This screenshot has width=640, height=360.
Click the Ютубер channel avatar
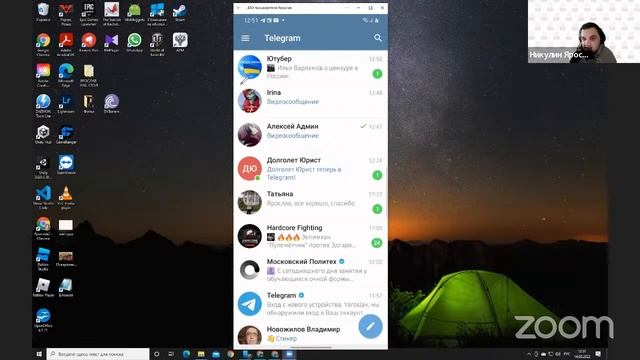250,67
